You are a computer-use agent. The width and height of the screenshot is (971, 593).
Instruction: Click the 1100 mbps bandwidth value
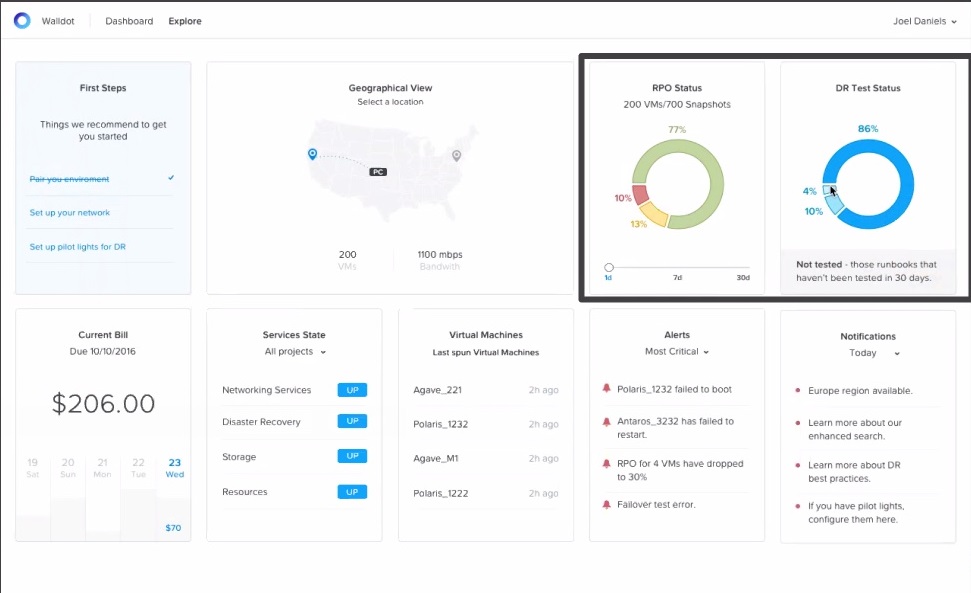pos(440,254)
